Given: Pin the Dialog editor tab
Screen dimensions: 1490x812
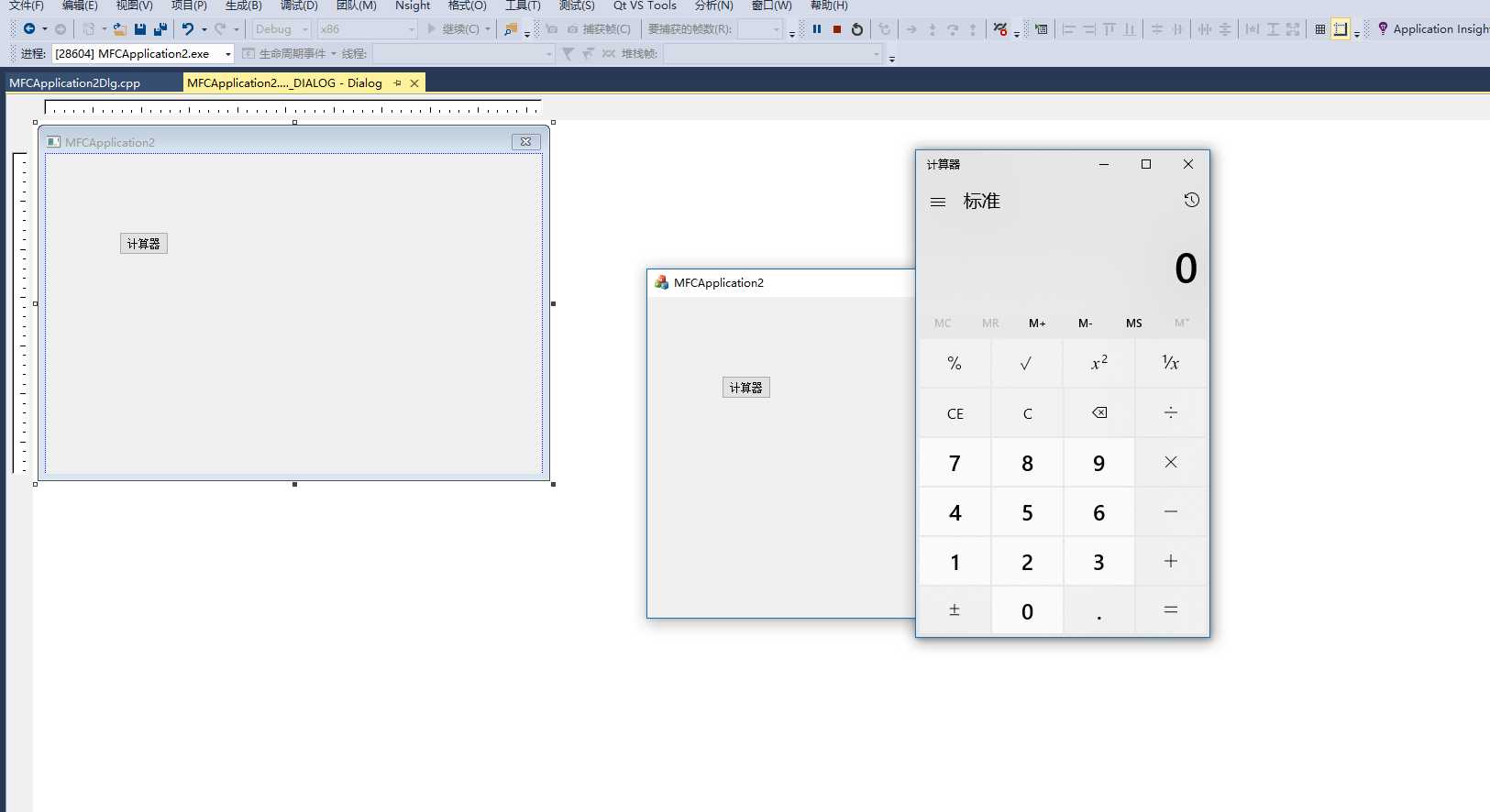Looking at the screenshot, I should click(x=397, y=82).
